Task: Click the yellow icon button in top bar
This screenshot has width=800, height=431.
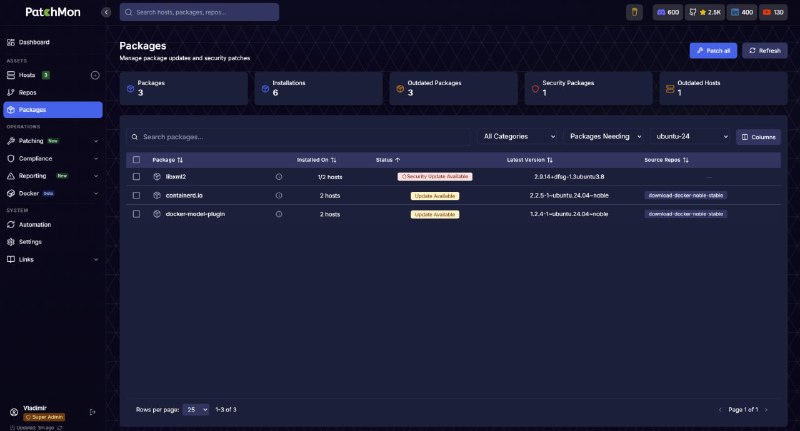Action: [x=634, y=12]
